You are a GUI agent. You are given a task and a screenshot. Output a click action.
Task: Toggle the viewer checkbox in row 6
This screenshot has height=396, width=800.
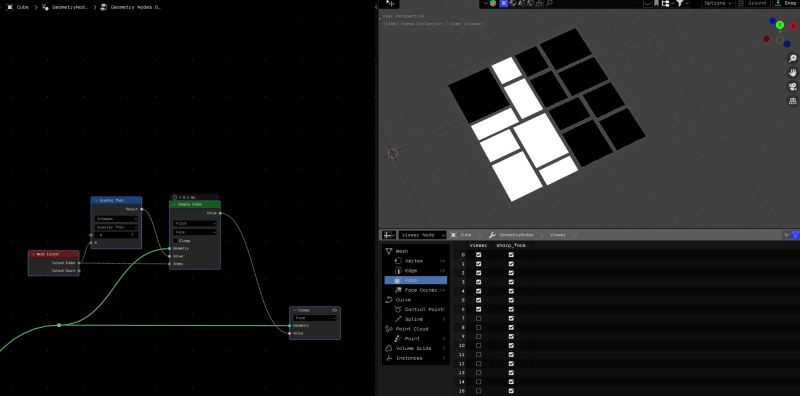[x=478, y=309]
